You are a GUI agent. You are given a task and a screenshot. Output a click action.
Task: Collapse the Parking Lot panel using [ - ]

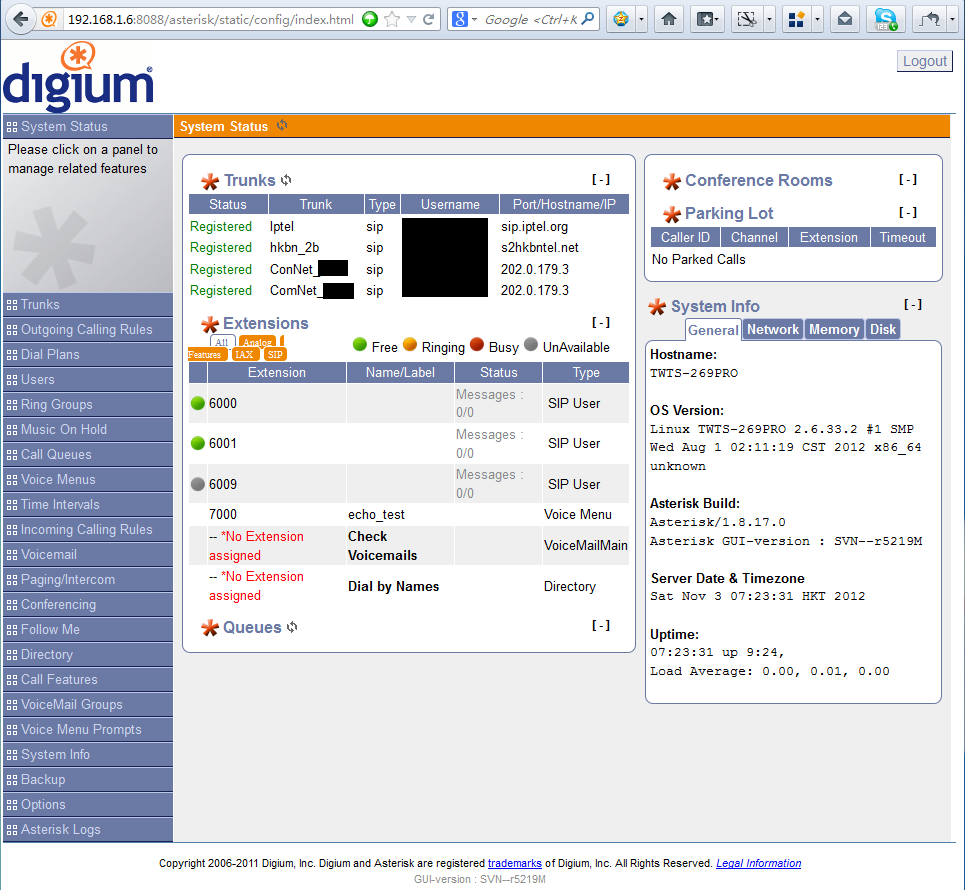(908, 212)
